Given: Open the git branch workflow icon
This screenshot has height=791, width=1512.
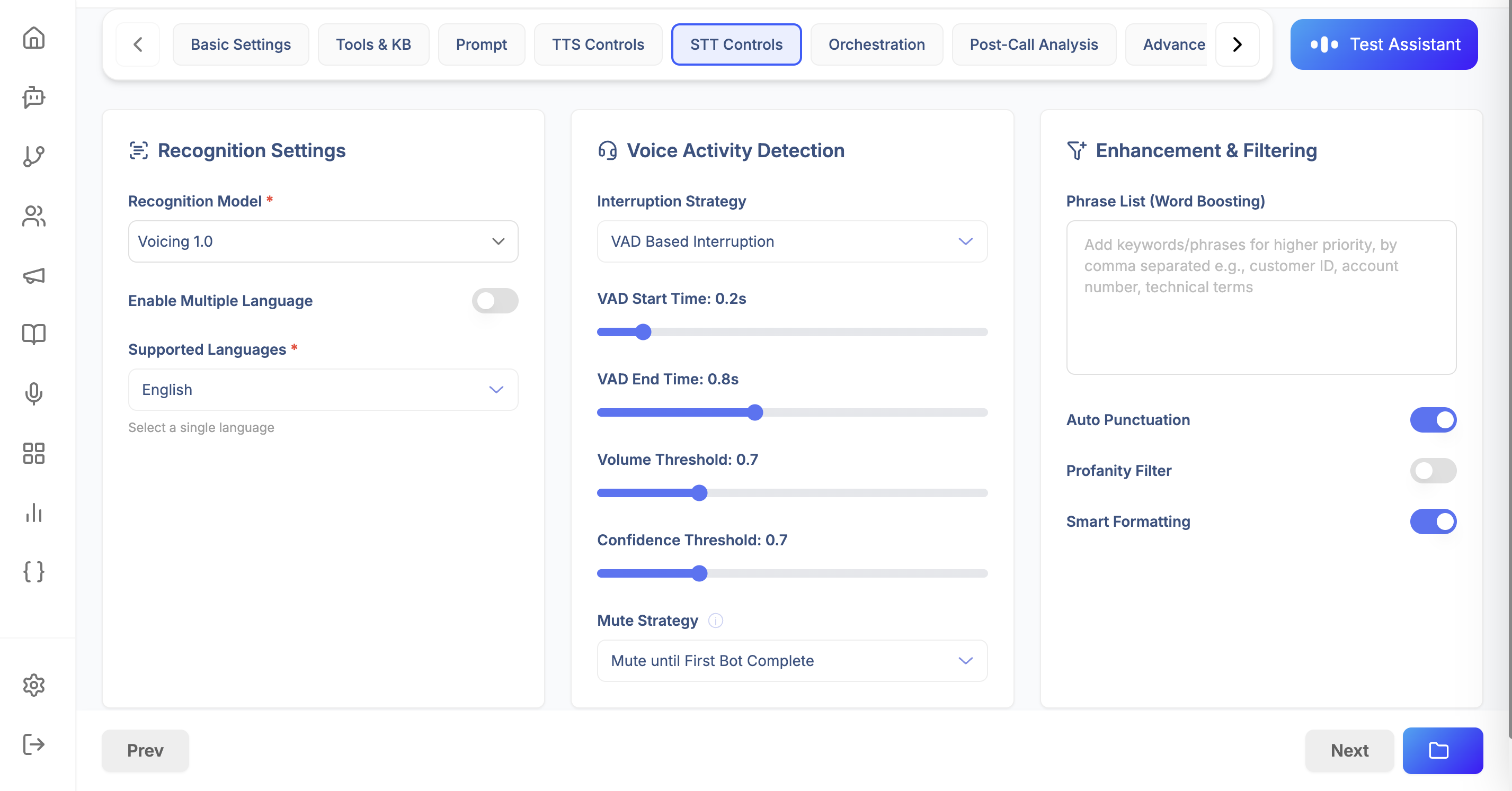Looking at the screenshot, I should point(33,156).
